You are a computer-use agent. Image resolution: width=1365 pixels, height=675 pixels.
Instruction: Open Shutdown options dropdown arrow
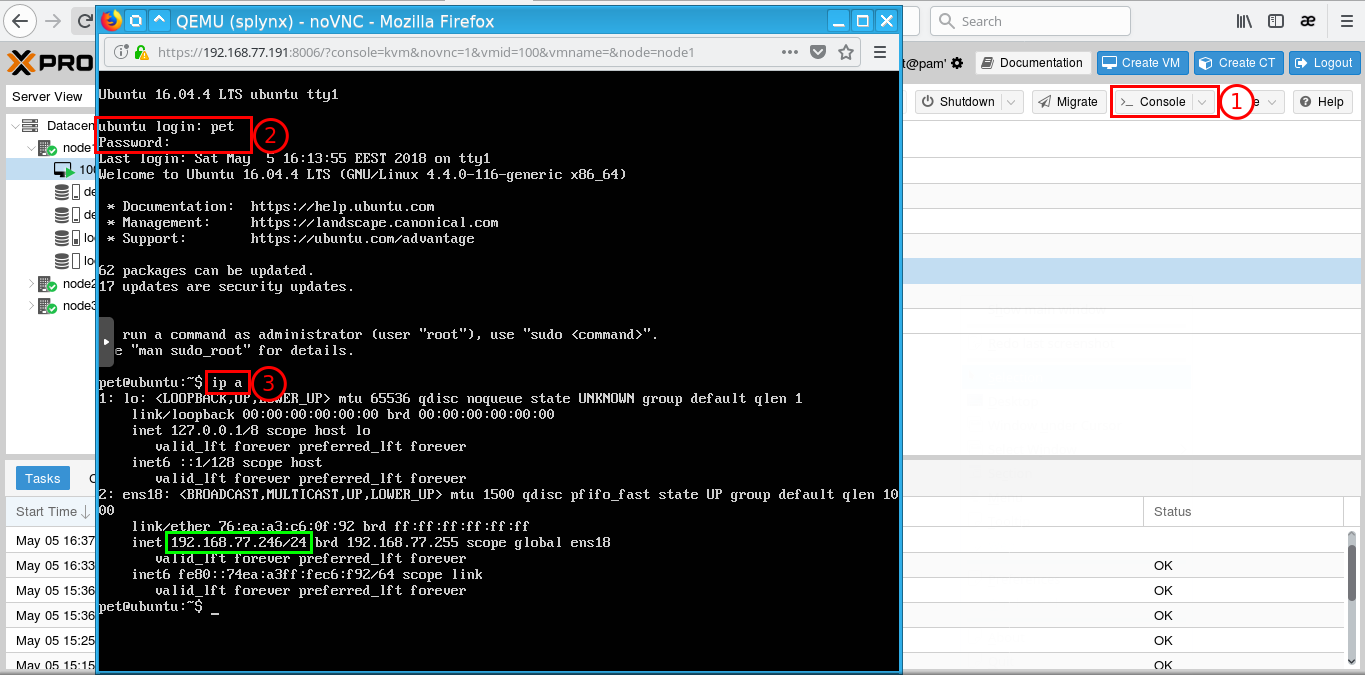(x=1011, y=102)
